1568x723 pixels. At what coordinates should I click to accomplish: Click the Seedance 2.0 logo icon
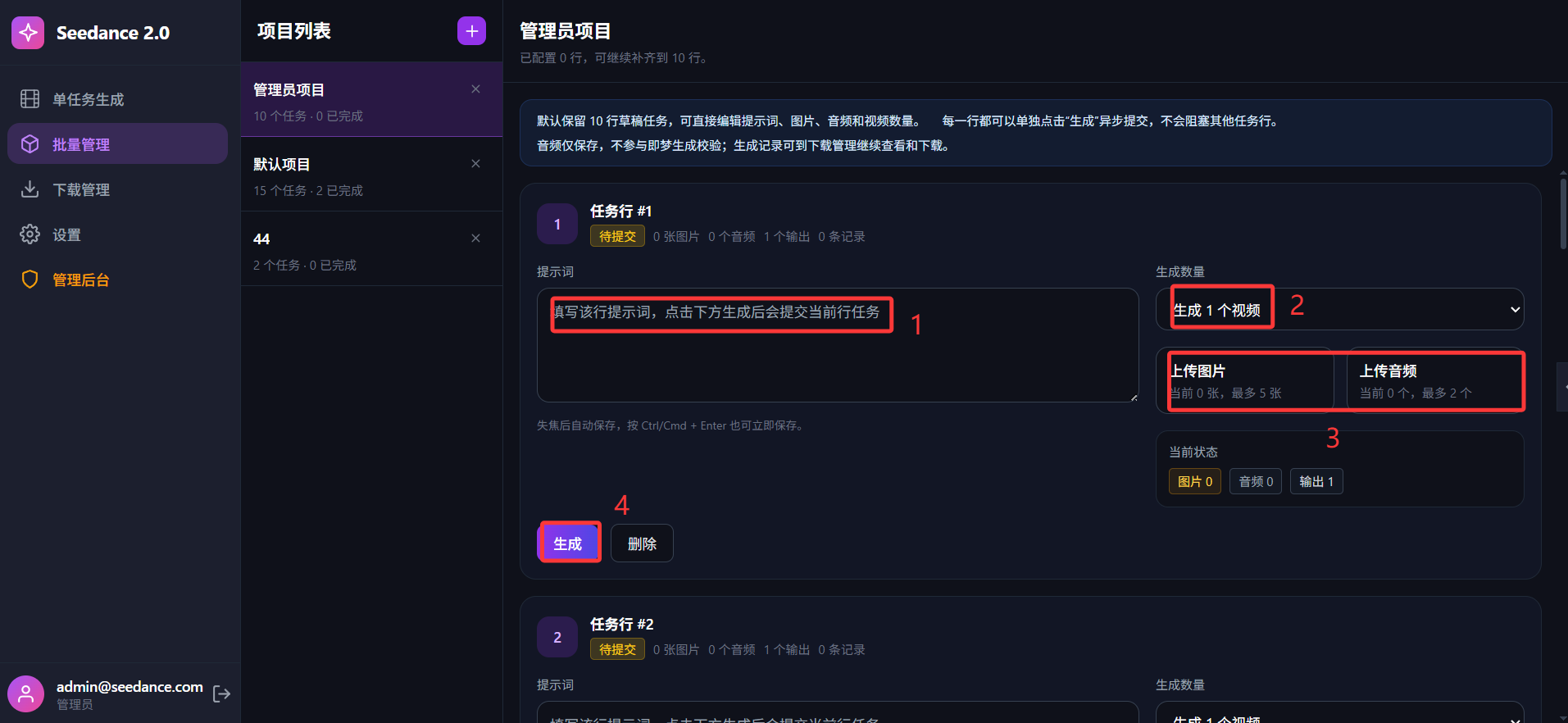point(28,33)
